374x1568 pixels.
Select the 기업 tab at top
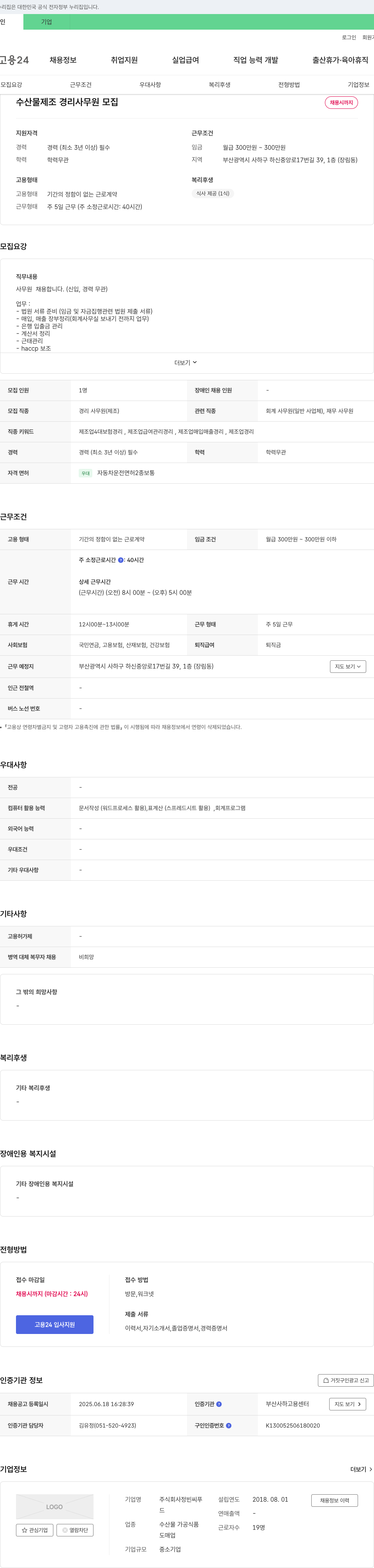pos(46,22)
